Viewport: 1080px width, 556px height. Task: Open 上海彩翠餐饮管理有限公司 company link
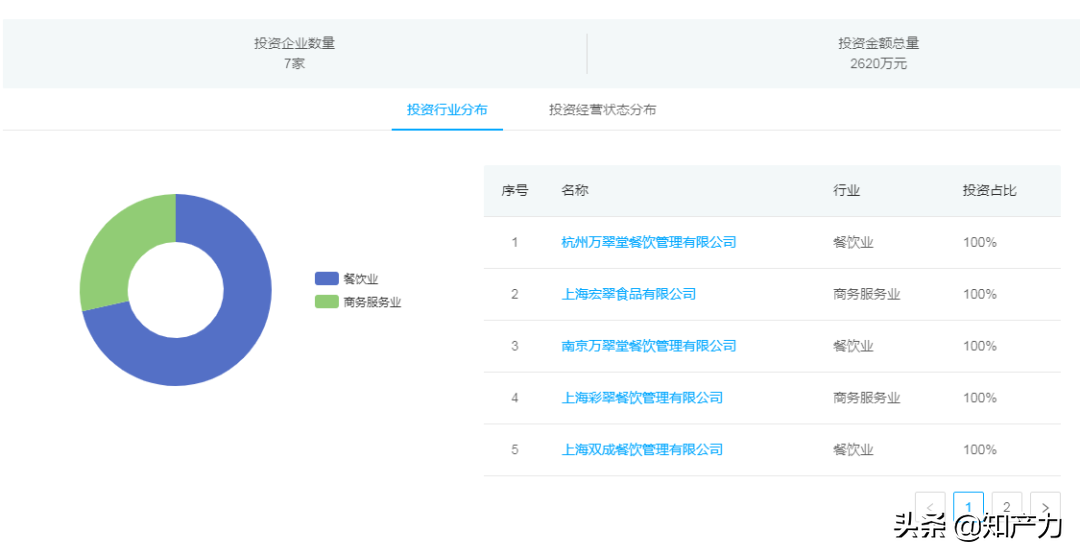point(642,398)
